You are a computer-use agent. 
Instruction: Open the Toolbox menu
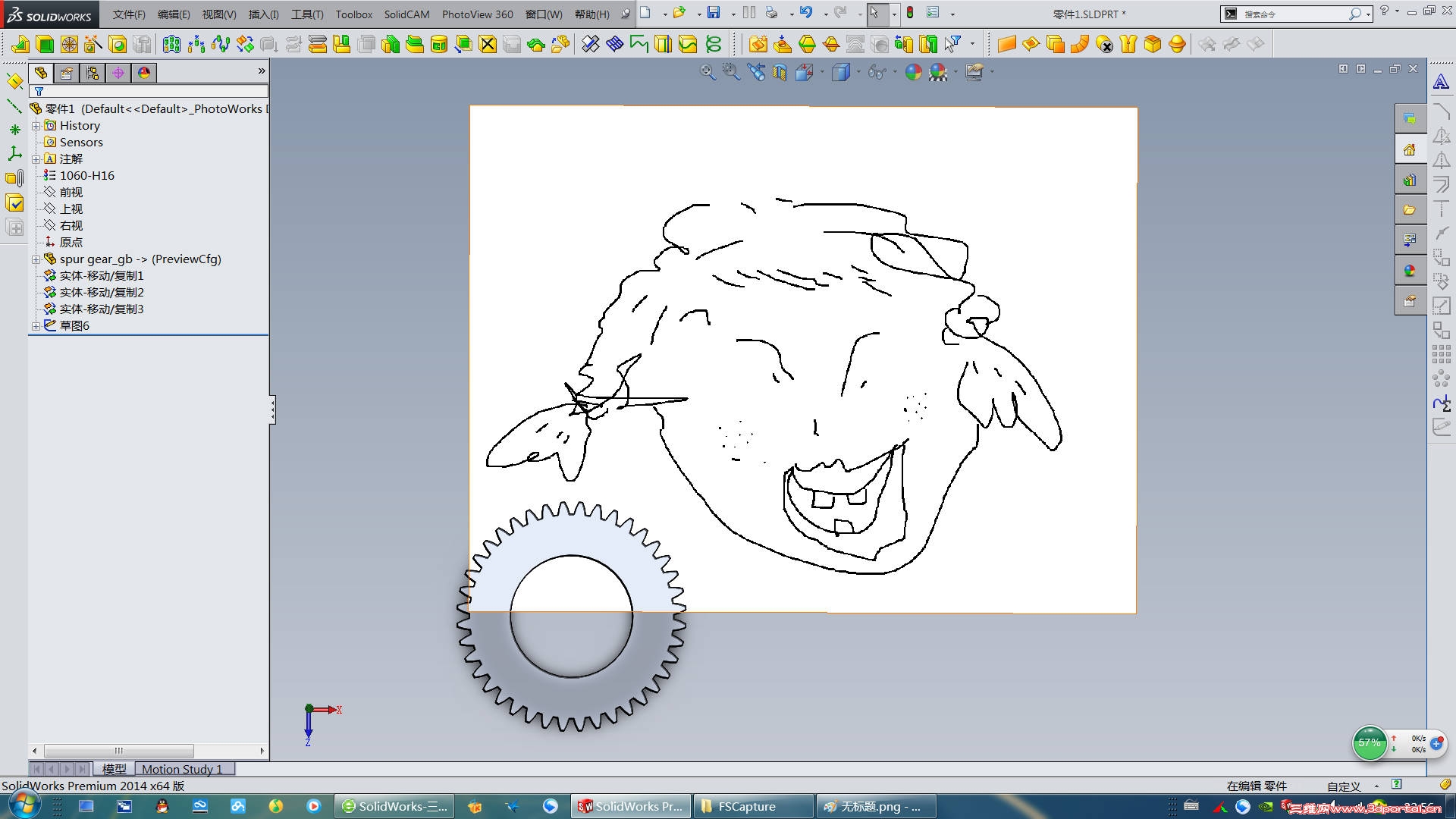tap(353, 14)
